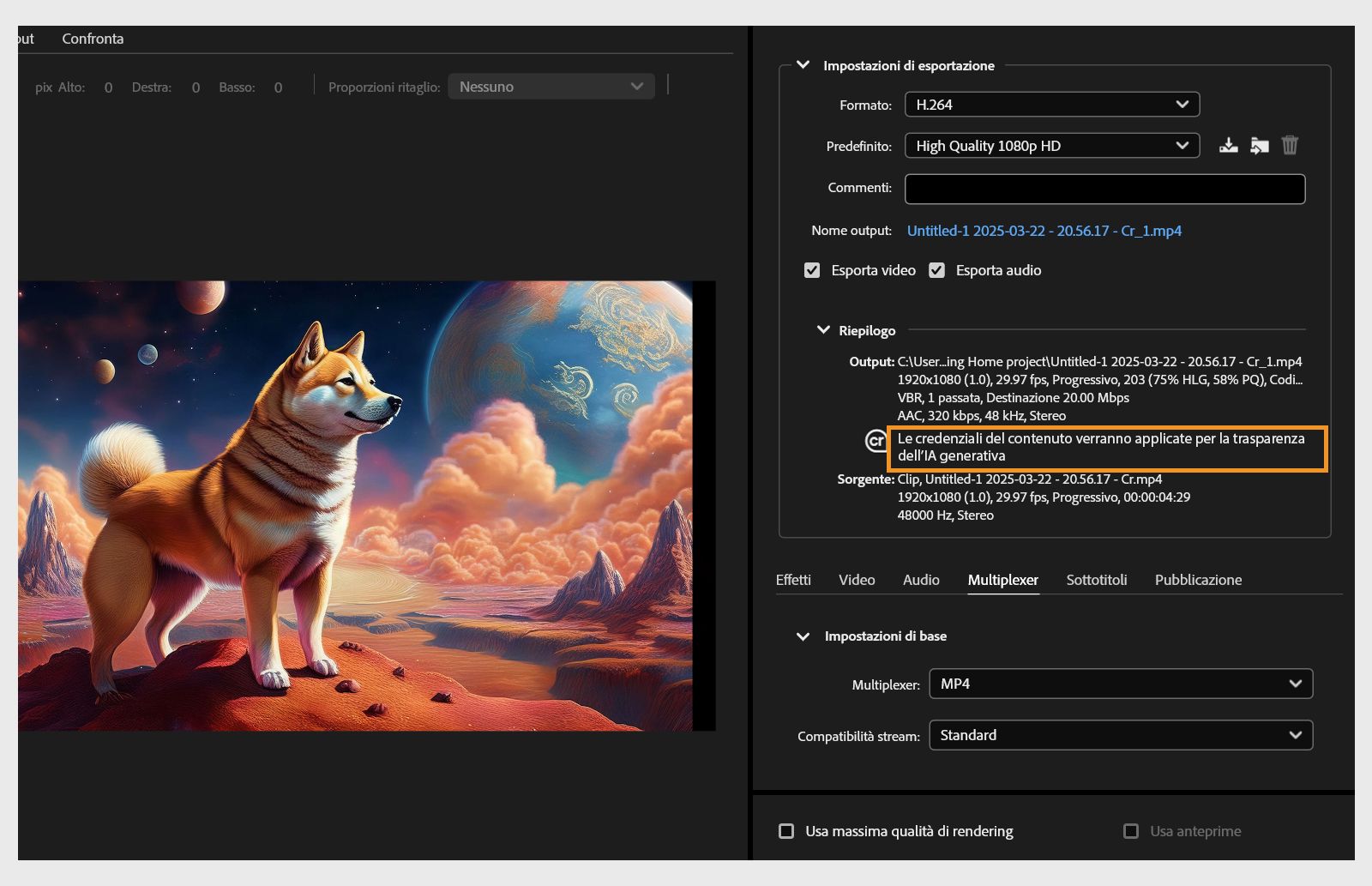Screen dimensions: 1372x886
Task: Disable the Esporta video checkbox
Action: point(812,269)
